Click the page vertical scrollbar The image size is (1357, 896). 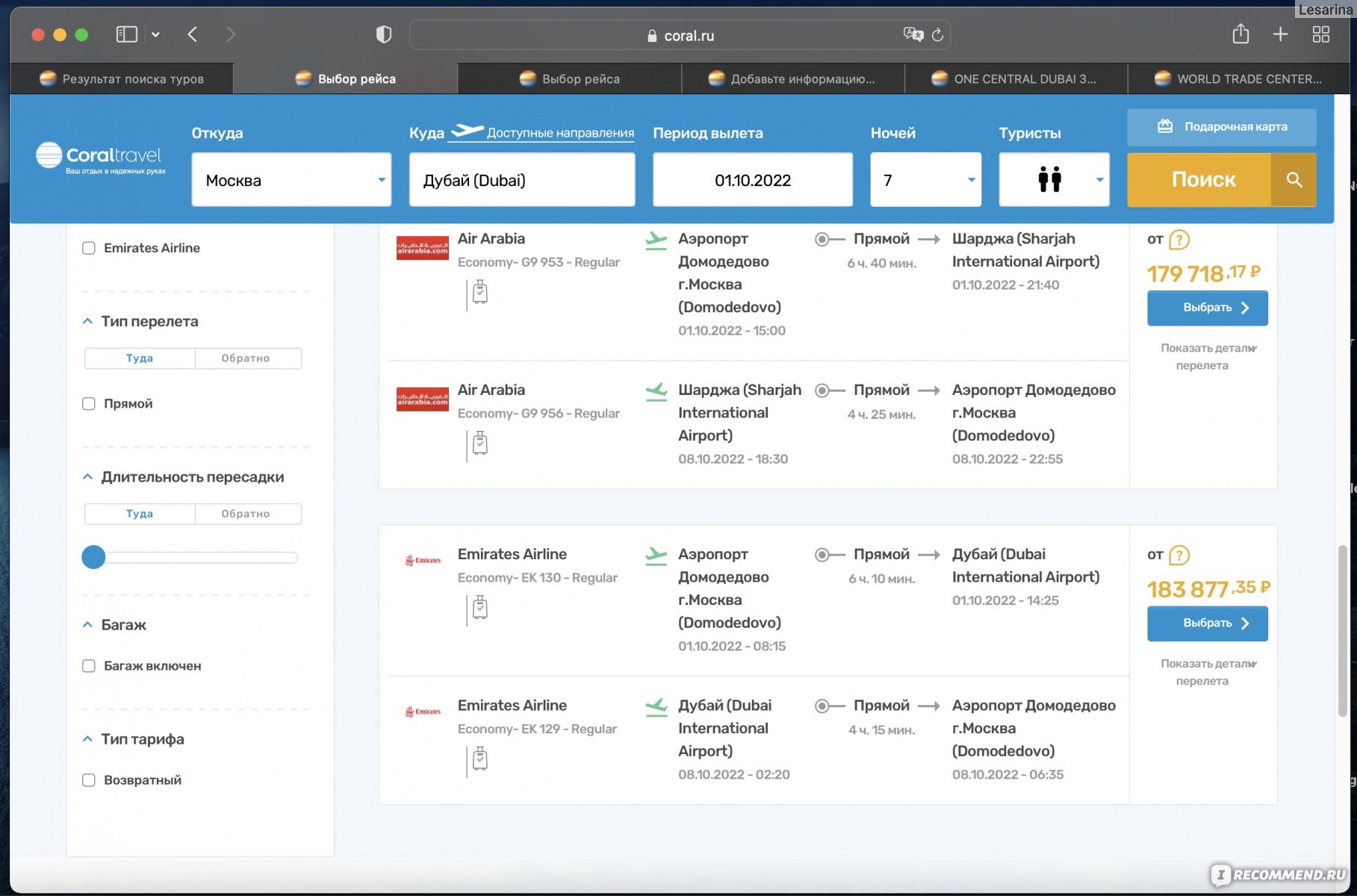[x=1342, y=631]
